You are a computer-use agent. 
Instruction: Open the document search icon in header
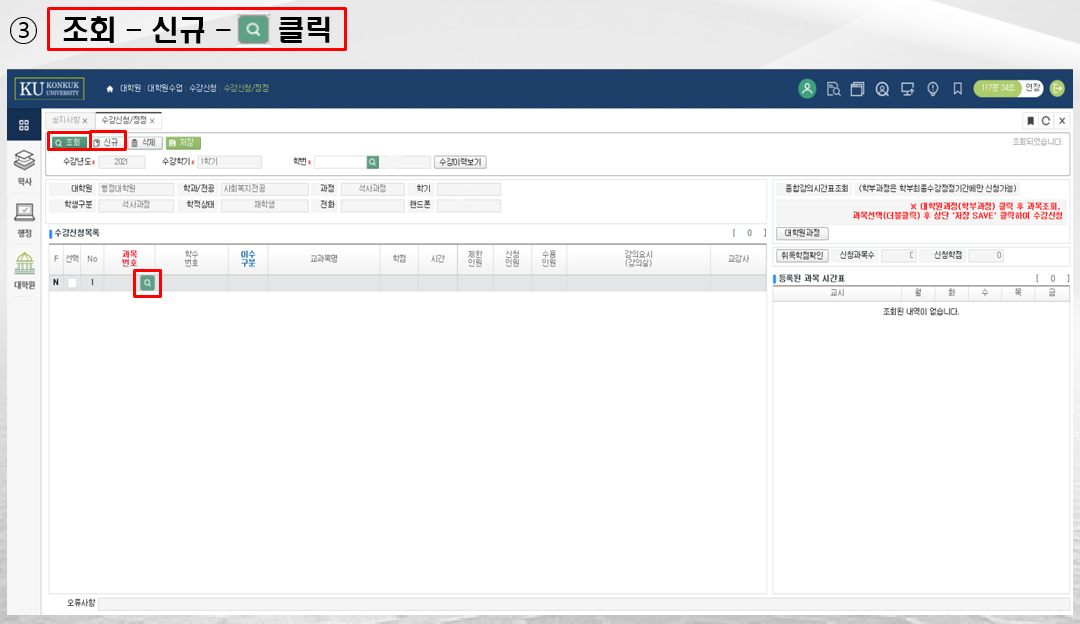(832, 88)
